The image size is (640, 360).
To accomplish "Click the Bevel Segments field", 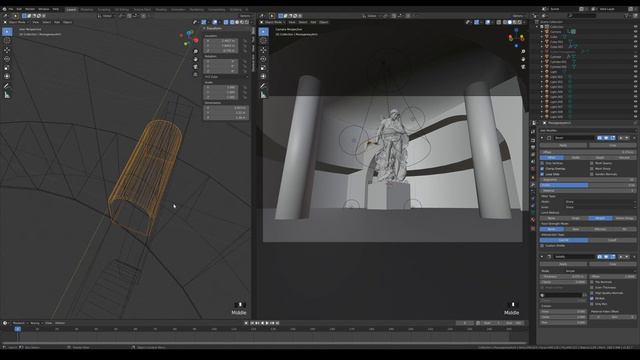I will click(x=588, y=180).
